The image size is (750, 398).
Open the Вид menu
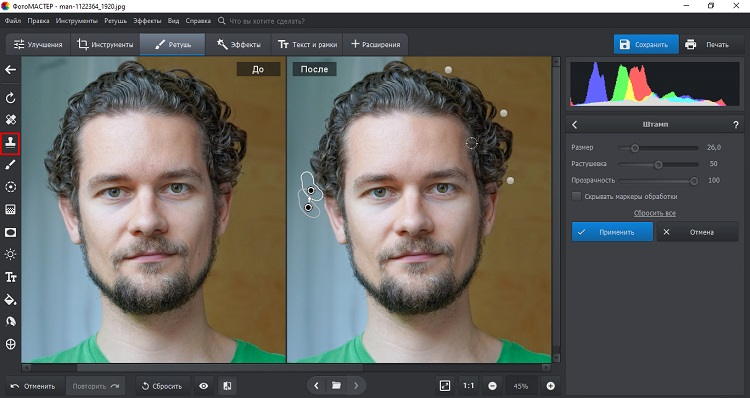173,21
